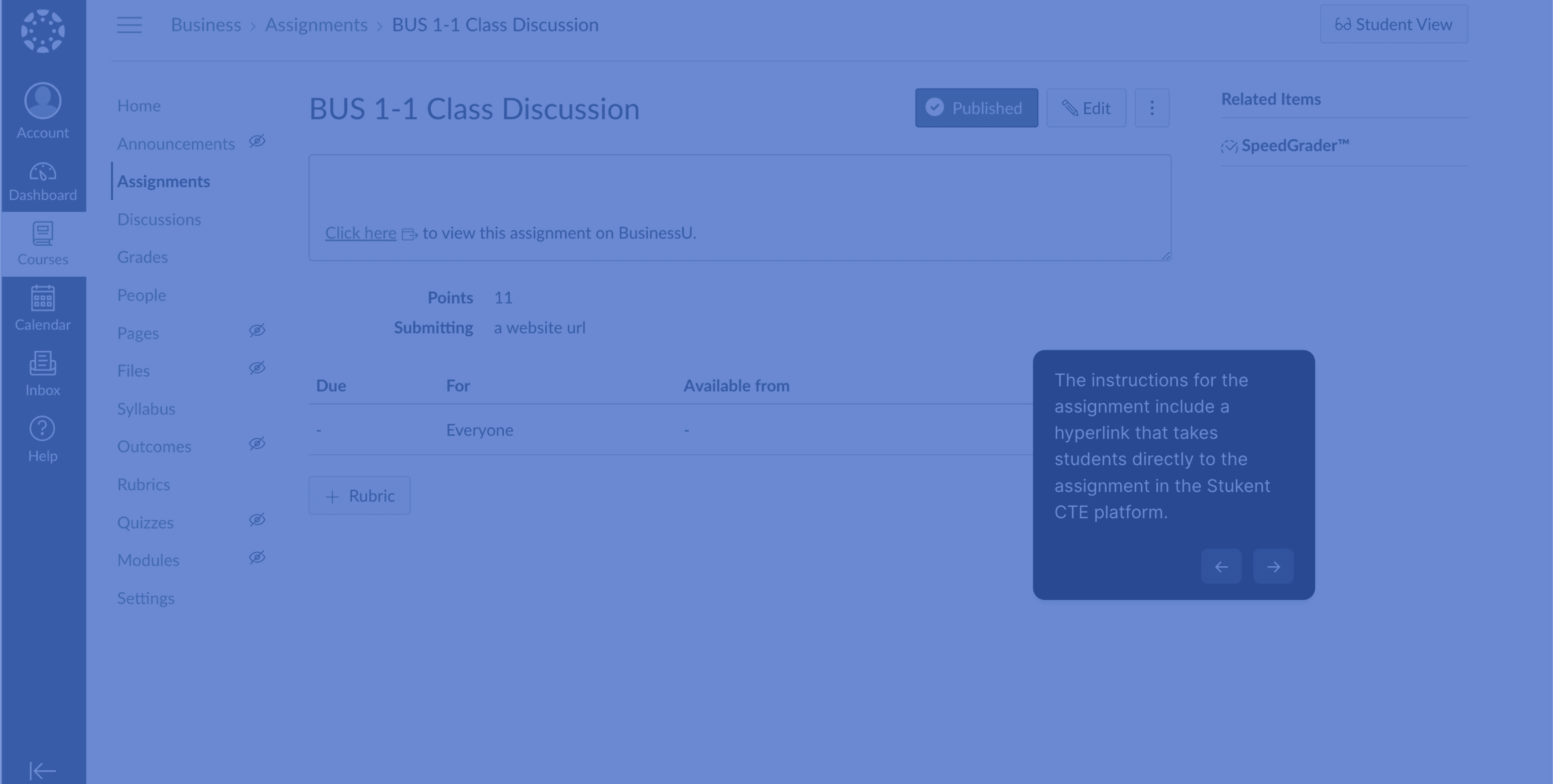Image resolution: width=1553 pixels, height=784 pixels.
Task: Click the Points label
Action: 450,298
